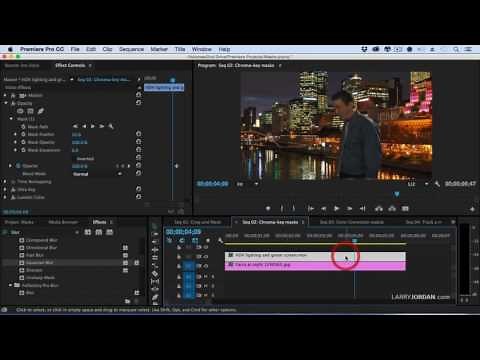Open mask tracking method wrench options
480x360 pixels.
pyautogui.click(x=111, y=126)
